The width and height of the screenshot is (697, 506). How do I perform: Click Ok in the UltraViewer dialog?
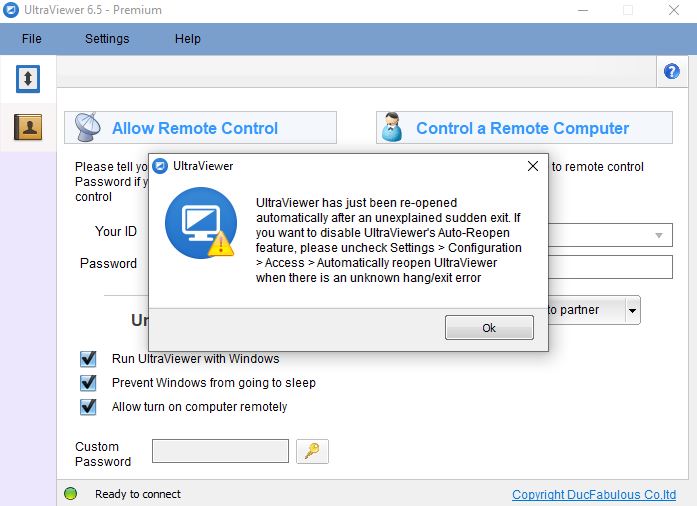click(x=489, y=328)
